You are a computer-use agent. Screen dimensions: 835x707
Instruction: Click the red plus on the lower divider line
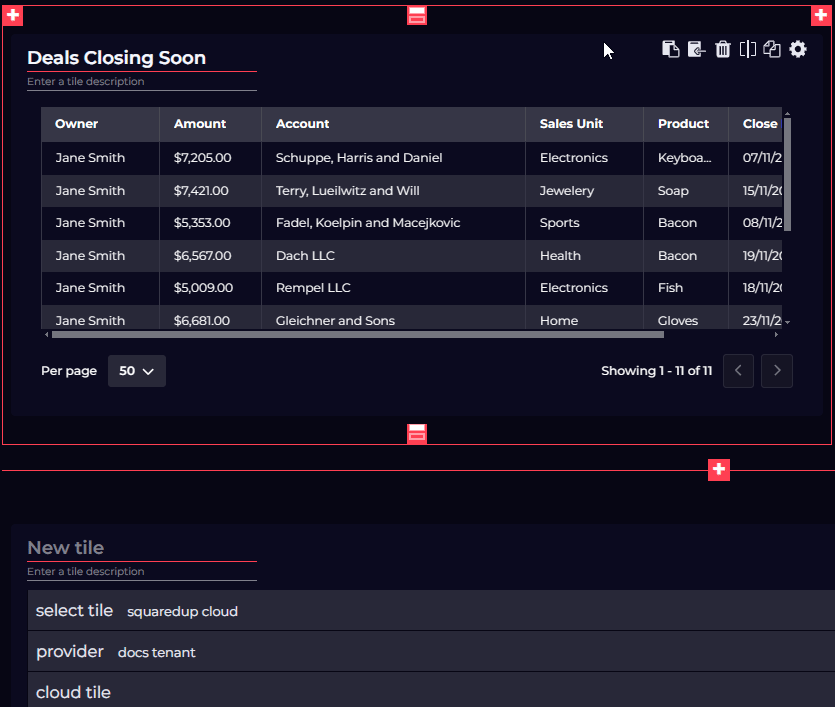click(719, 470)
